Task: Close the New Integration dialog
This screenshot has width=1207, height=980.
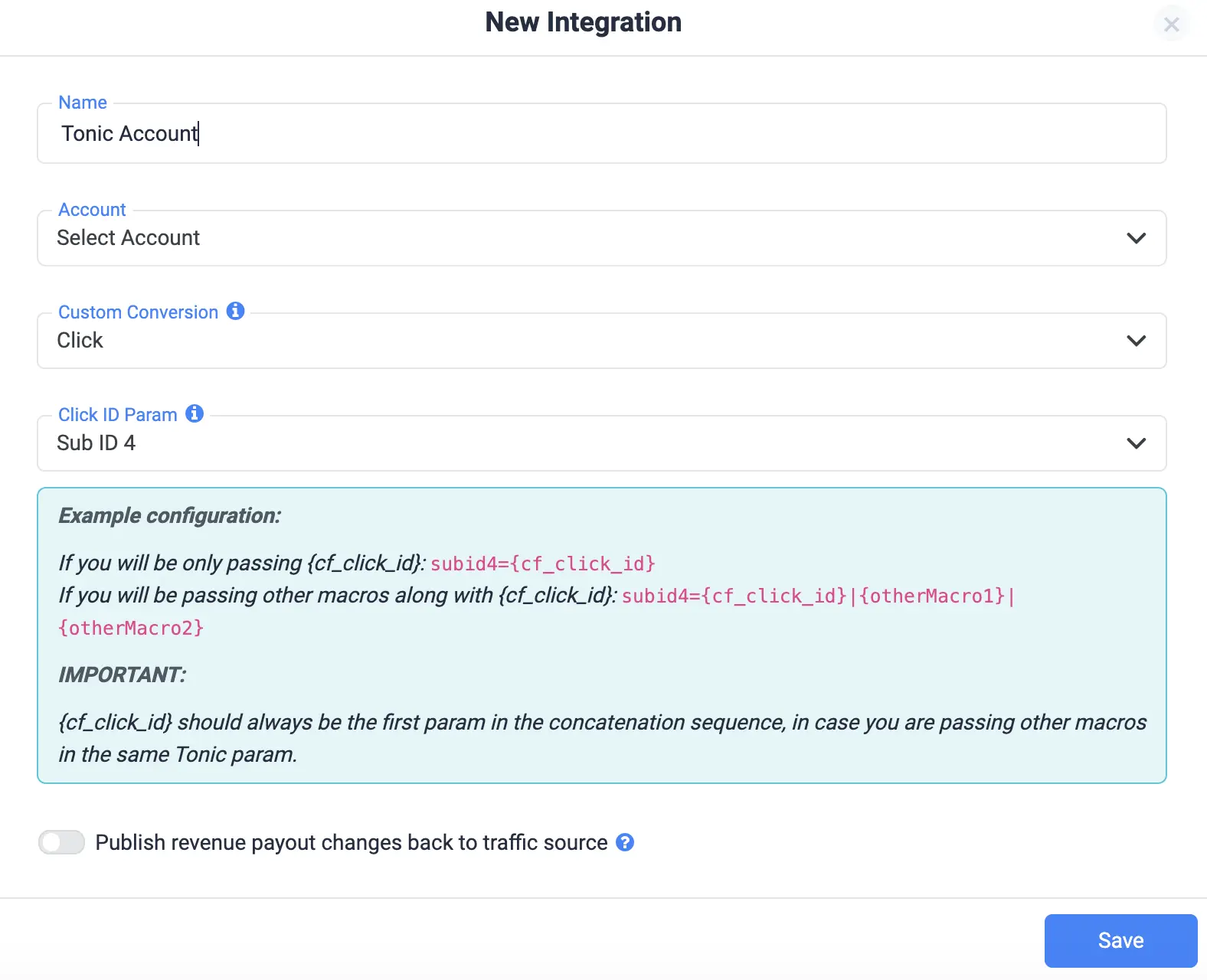Action: [1171, 24]
